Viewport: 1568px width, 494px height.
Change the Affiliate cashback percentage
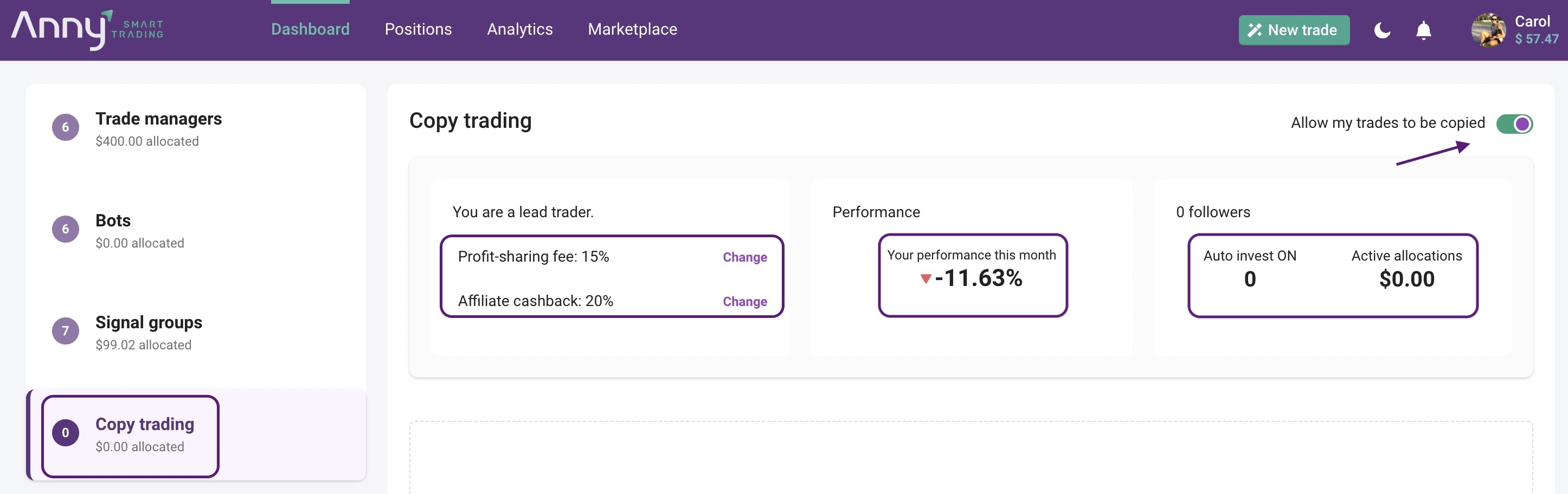[744, 301]
